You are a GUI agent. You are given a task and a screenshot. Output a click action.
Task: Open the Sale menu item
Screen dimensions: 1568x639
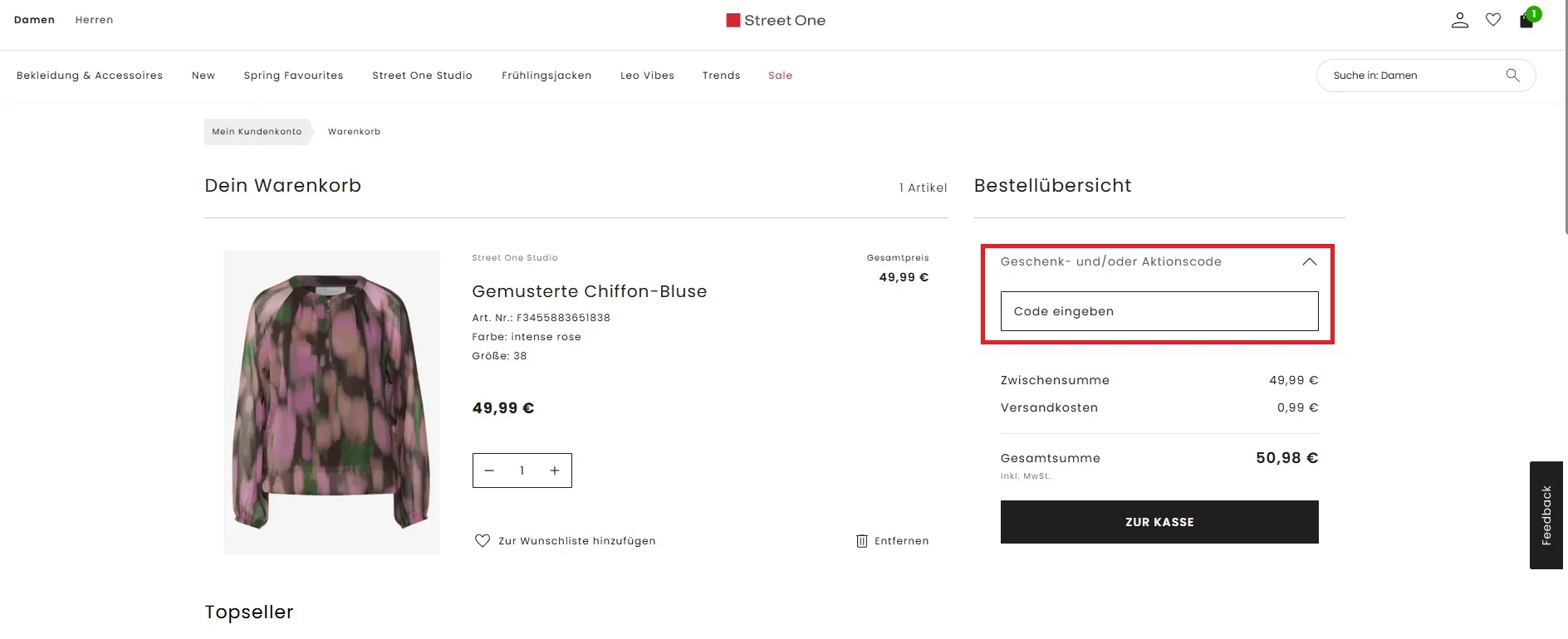coord(780,76)
